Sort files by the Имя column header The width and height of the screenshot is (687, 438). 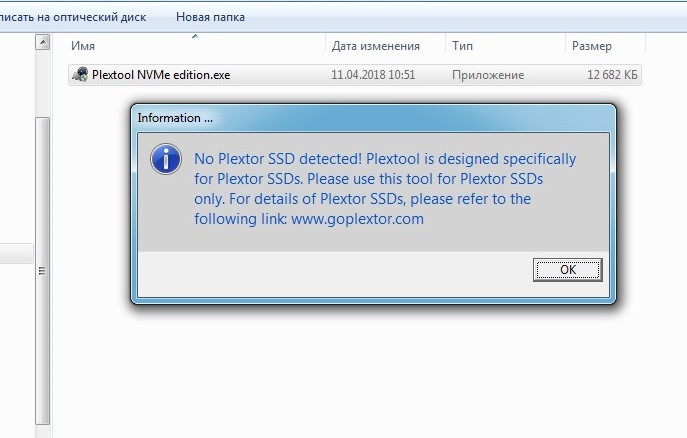tap(85, 46)
